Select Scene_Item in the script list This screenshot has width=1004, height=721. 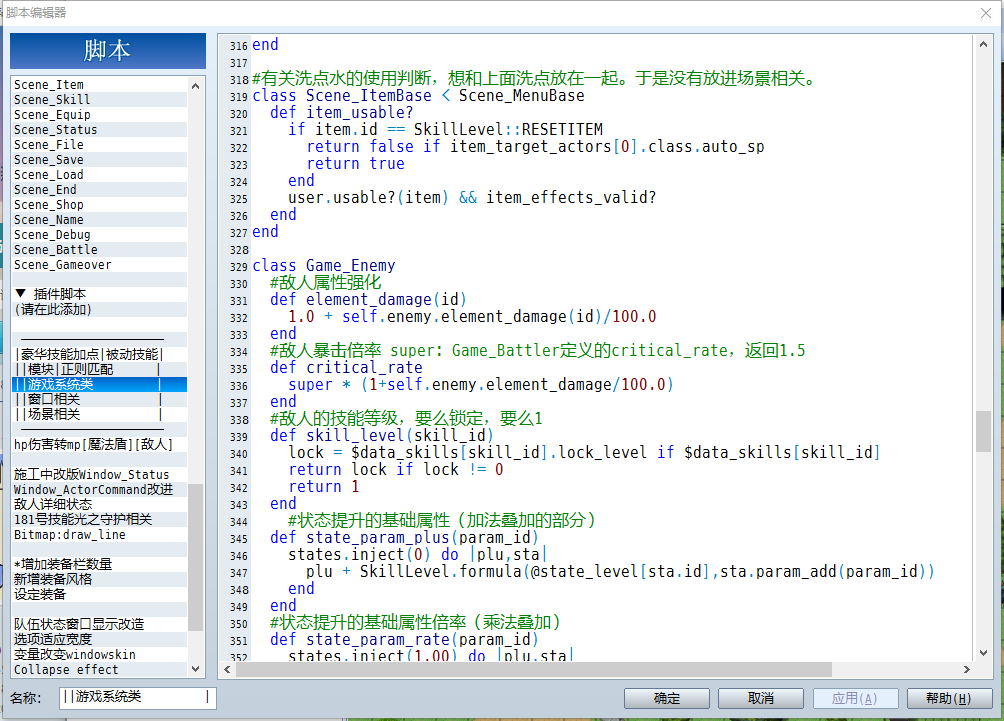pos(99,85)
